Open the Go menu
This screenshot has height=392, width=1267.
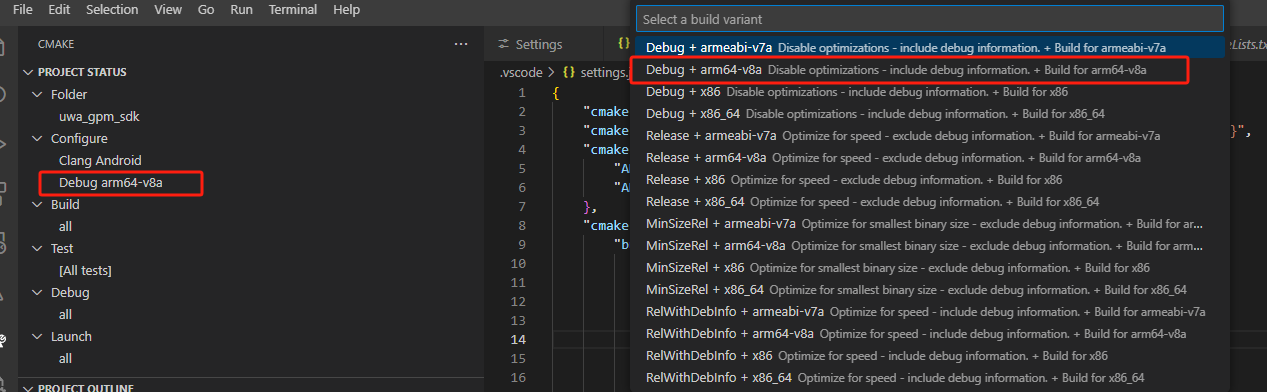click(x=206, y=9)
